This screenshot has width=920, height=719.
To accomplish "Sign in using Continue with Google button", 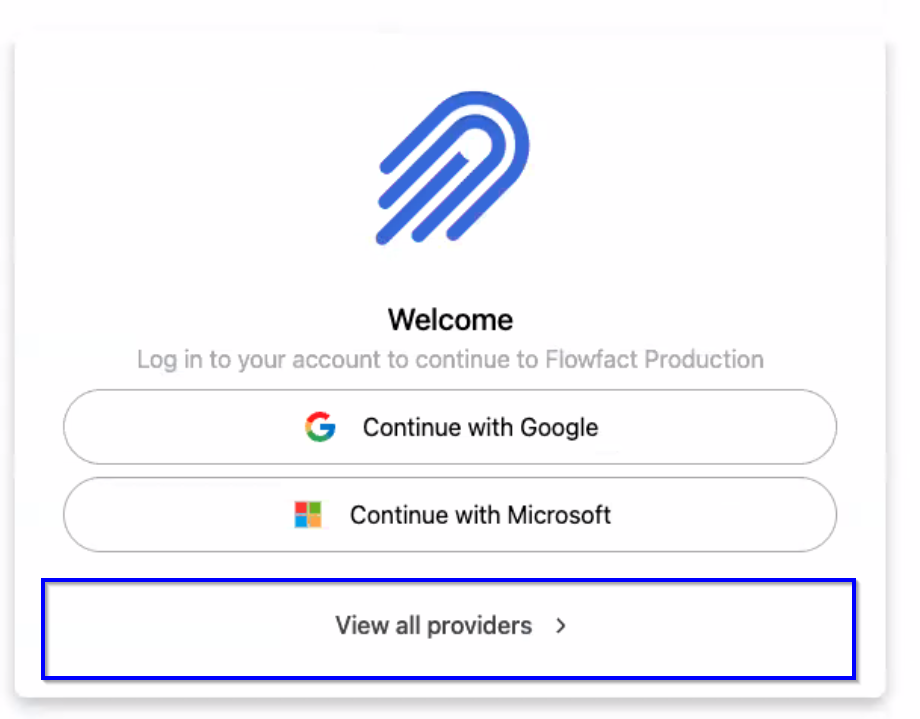I will coord(450,427).
